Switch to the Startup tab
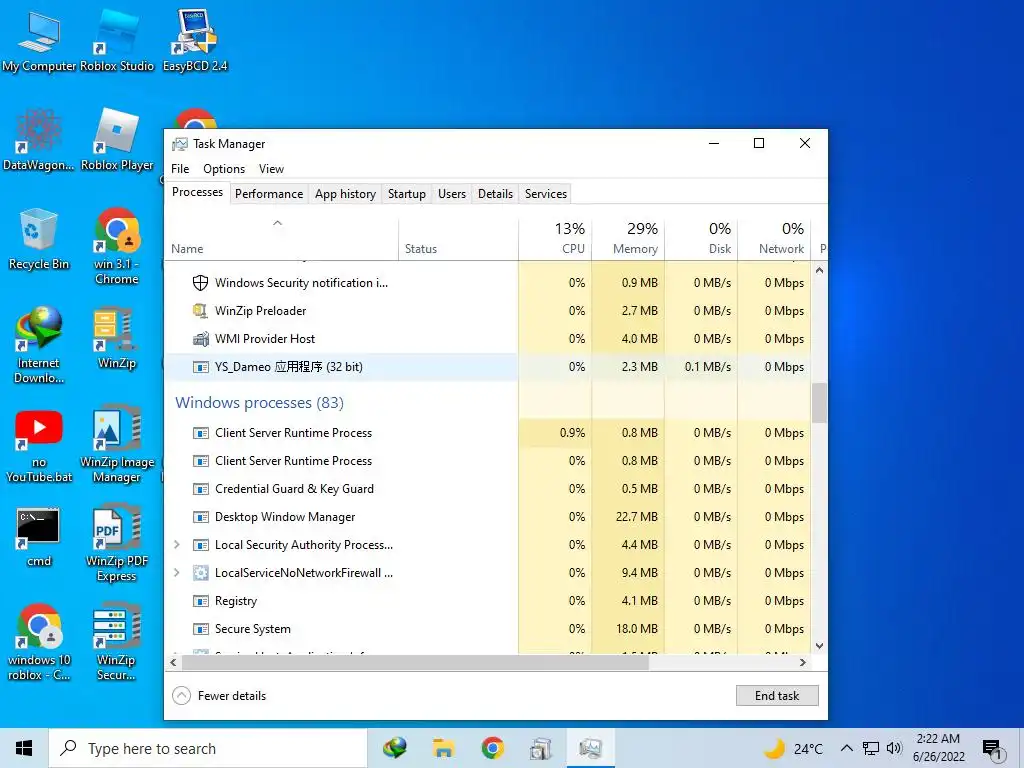 (x=406, y=194)
